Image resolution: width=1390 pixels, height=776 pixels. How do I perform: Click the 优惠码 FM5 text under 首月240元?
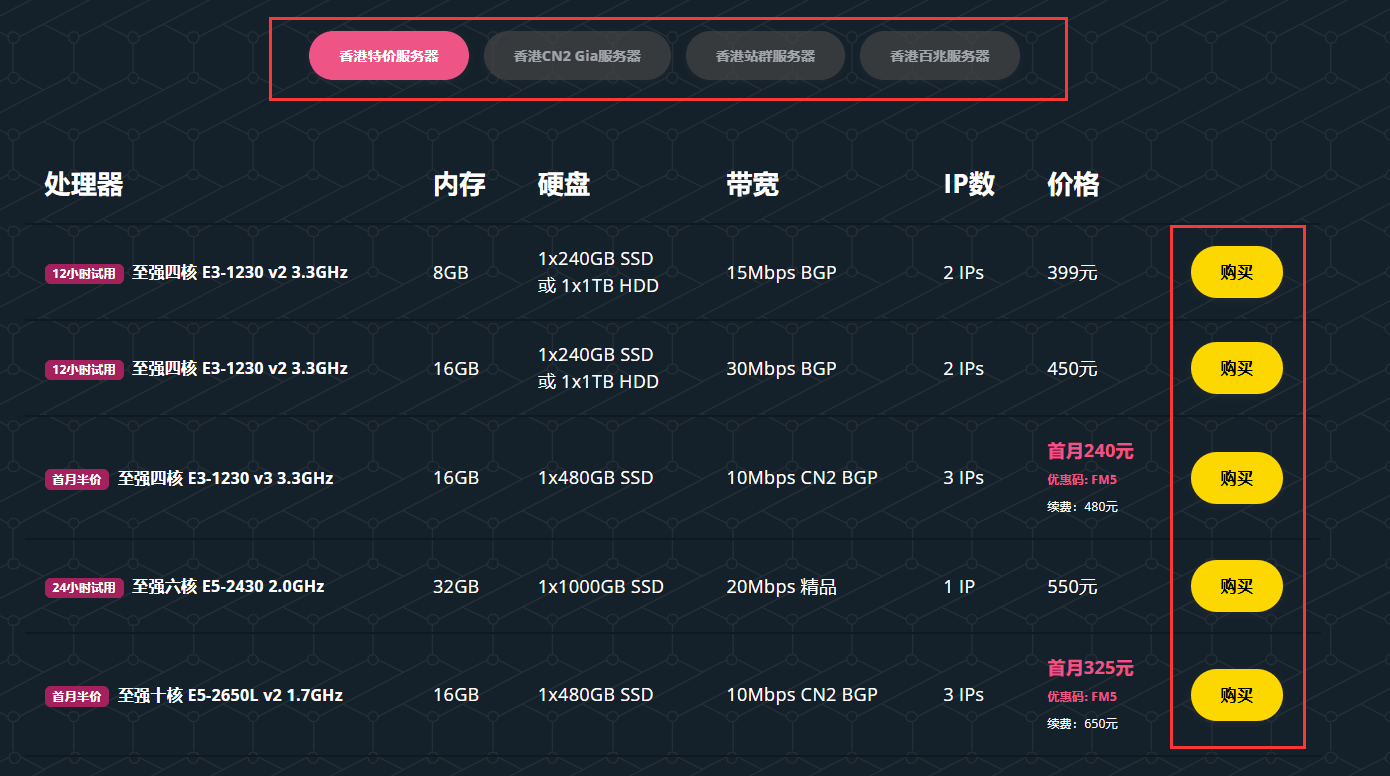[1082, 480]
